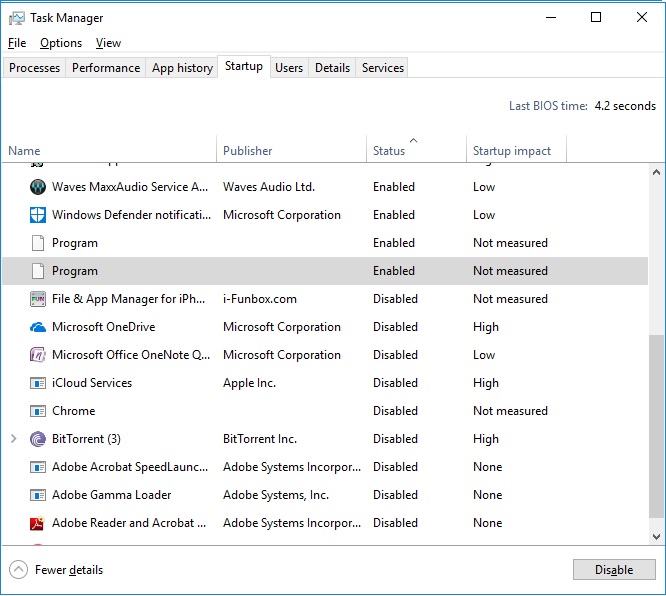The width and height of the screenshot is (666, 596).
Task: Click the Adobe Reader and Acrobat red icon
Action: point(38,523)
